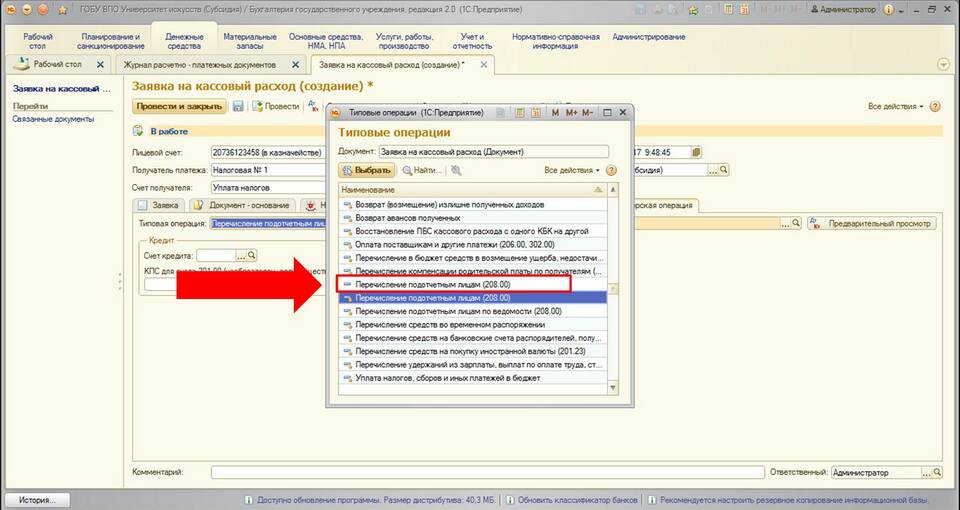
Task: Open the Рабочий стол section
Action: (38, 42)
